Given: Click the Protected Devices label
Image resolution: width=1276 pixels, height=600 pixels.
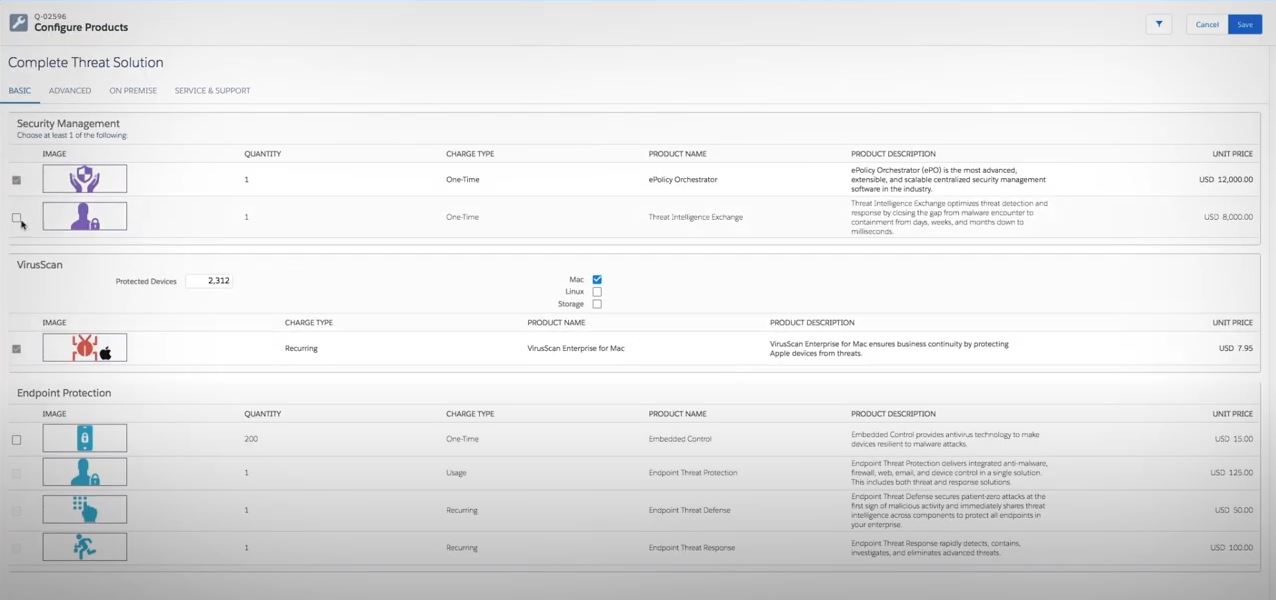Looking at the screenshot, I should (146, 282).
